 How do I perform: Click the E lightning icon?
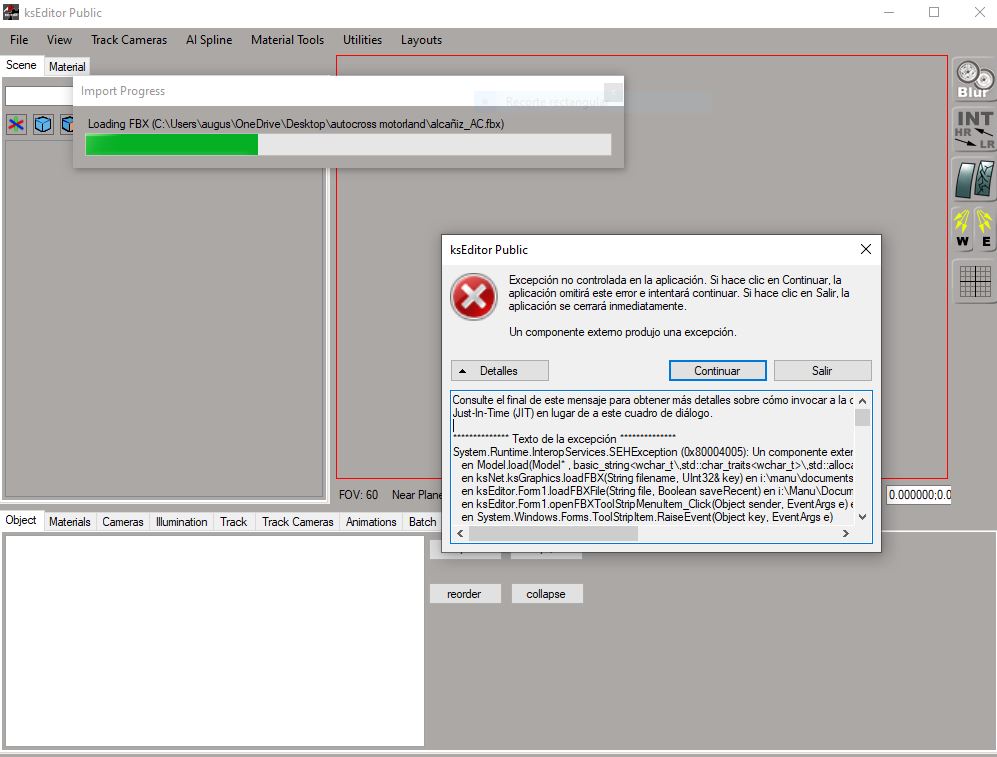[x=985, y=228]
